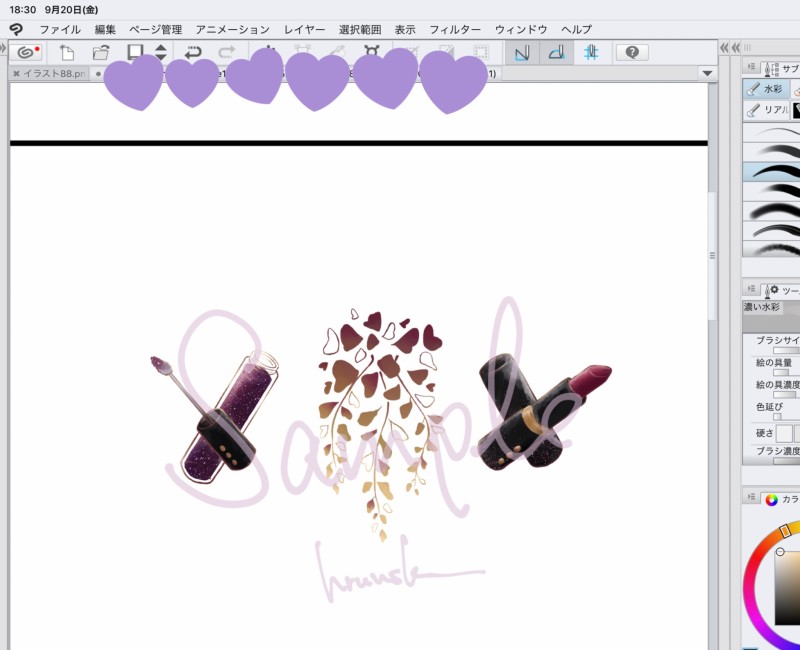Viewport: 800px width, 650px height.
Task: Open the ヘルプ menu
Action: coord(576,30)
